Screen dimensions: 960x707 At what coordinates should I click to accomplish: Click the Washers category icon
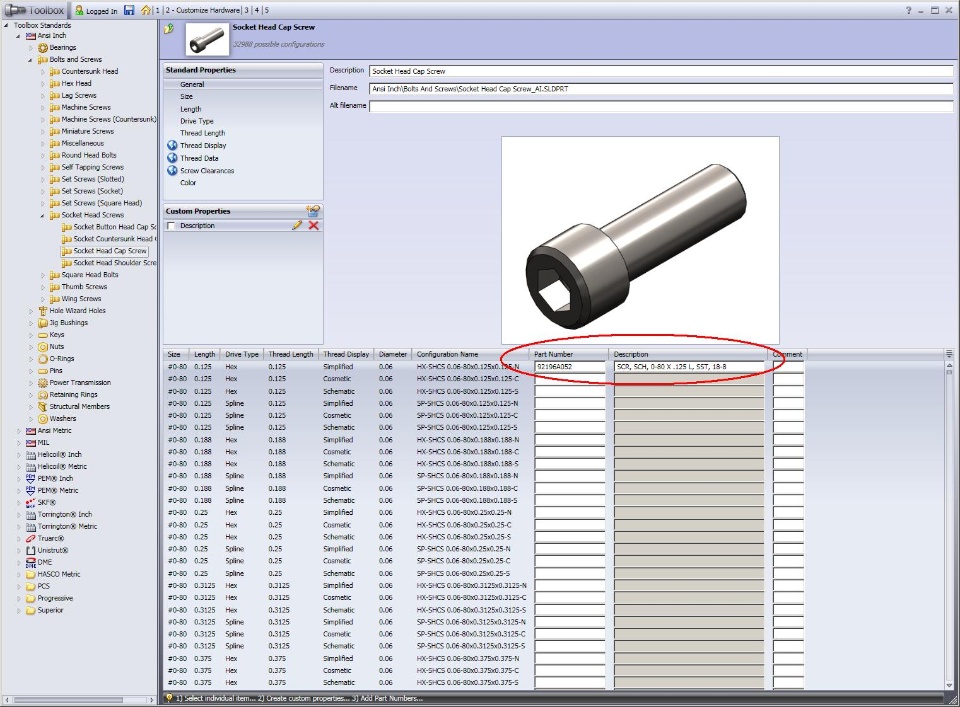43,418
